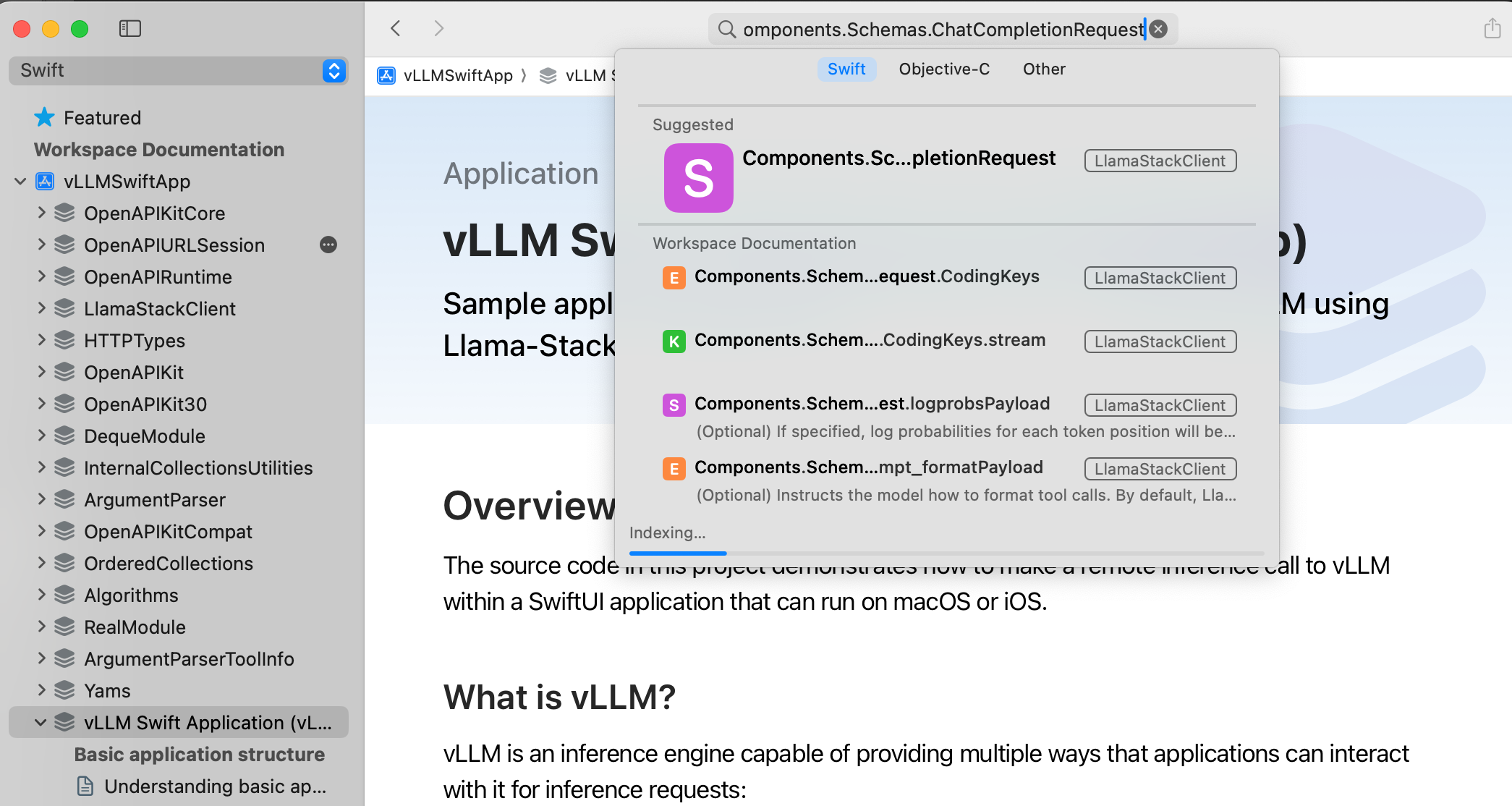Screen dimensions: 1512x806
Task: Expand the OpenAPIRuntime module
Action: pyautogui.click(x=41, y=276)
